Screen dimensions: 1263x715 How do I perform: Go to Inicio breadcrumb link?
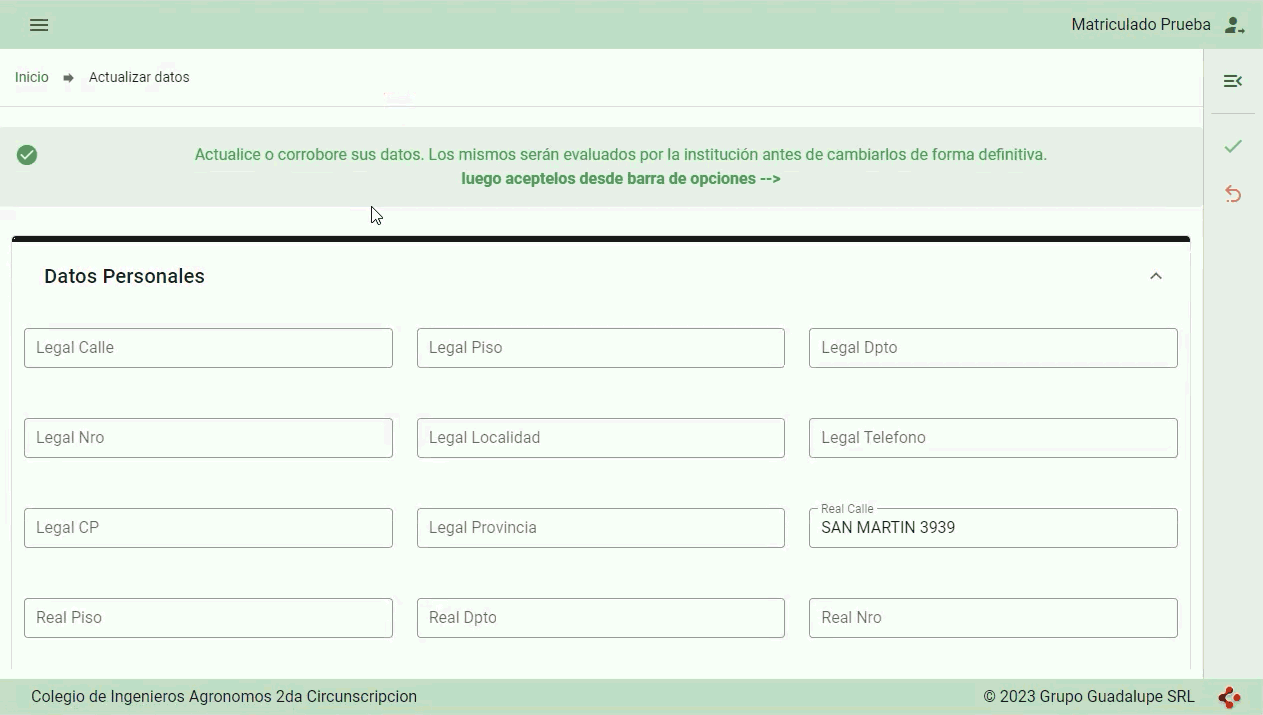[32, 77]
